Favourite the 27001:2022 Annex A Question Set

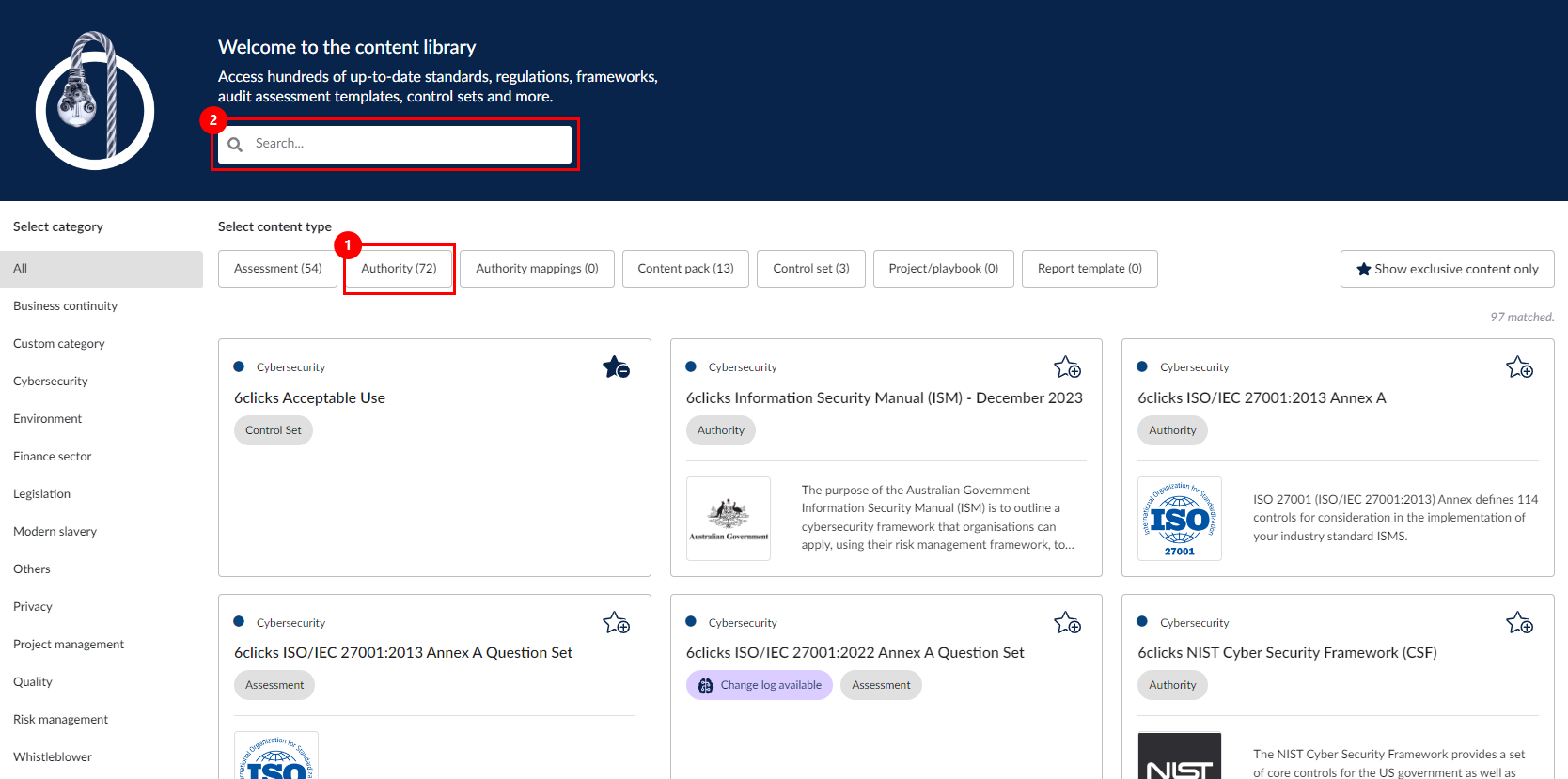point(1068,622)
